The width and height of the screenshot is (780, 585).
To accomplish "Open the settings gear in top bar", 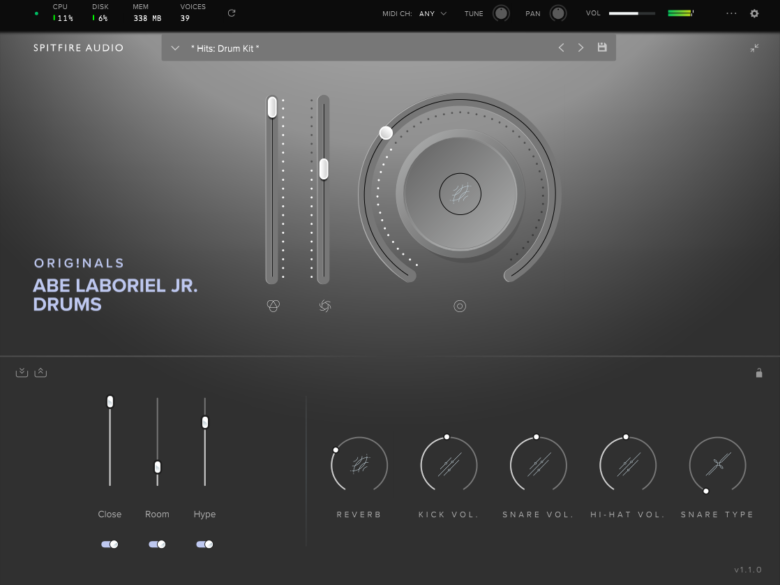I will pyautogui.click(x=754, y=13).
